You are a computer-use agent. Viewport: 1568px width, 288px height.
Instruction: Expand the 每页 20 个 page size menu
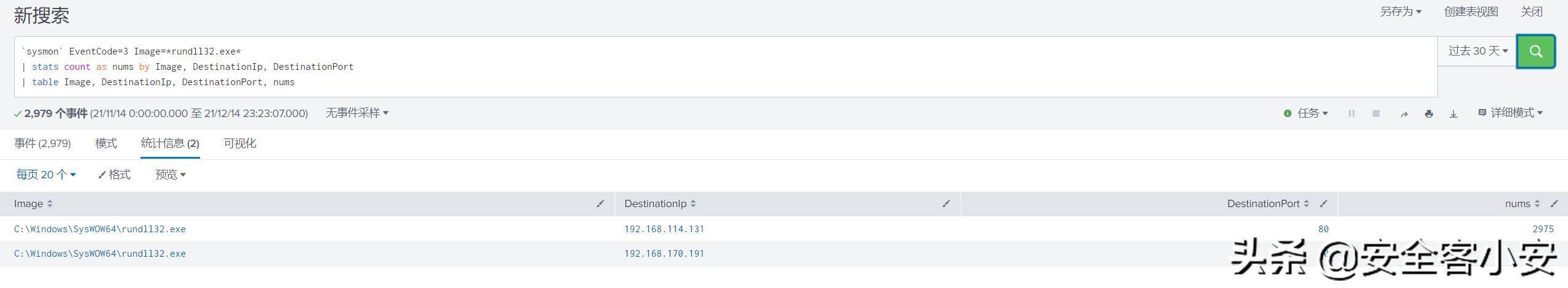tap(46, 175)
